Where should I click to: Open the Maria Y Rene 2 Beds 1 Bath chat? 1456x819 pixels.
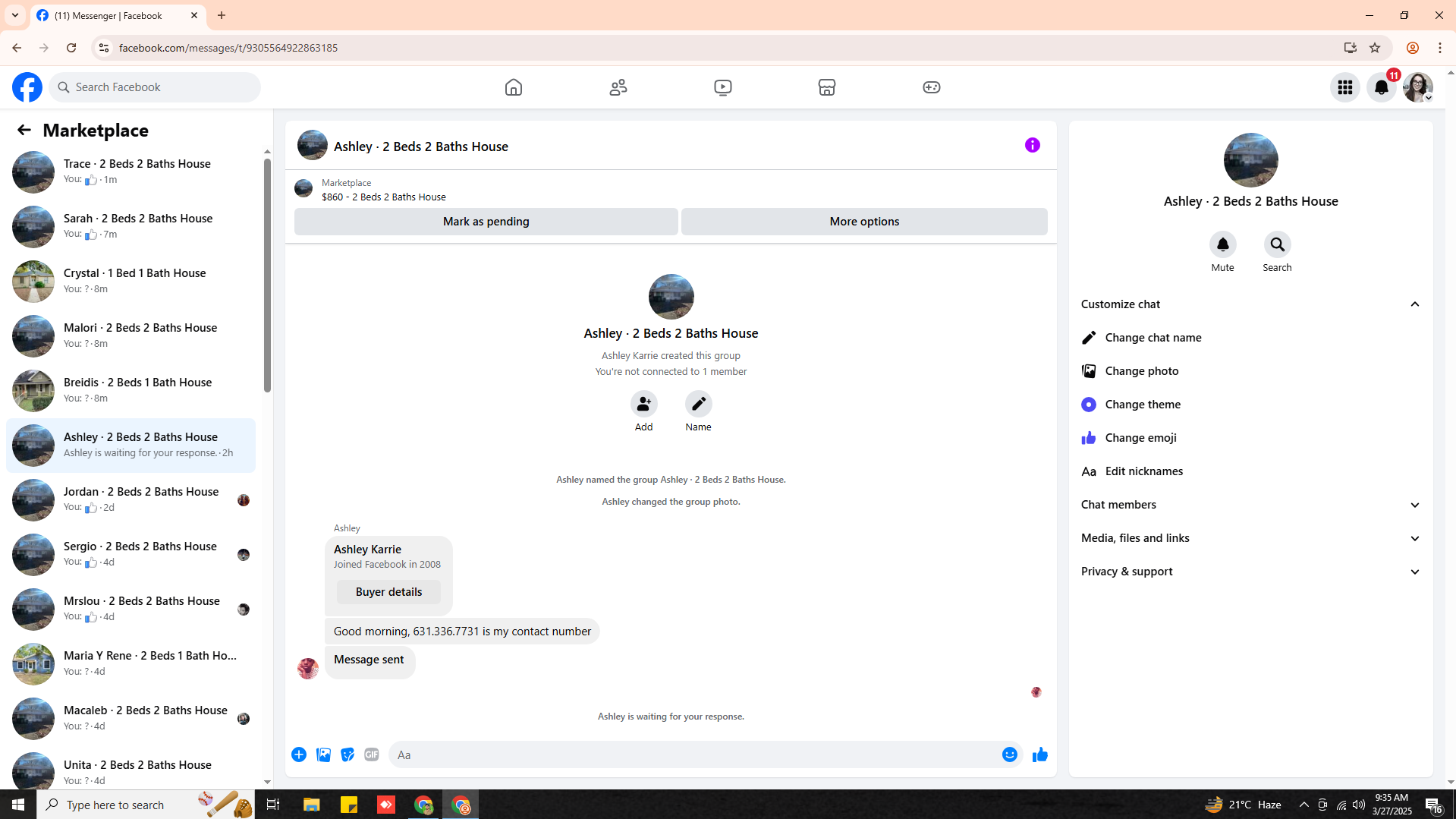coord(131,663)
